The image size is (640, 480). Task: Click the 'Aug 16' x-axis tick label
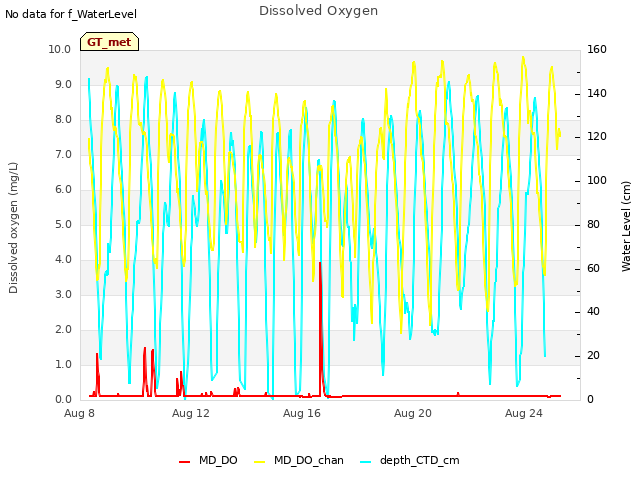tap(302, 413)
